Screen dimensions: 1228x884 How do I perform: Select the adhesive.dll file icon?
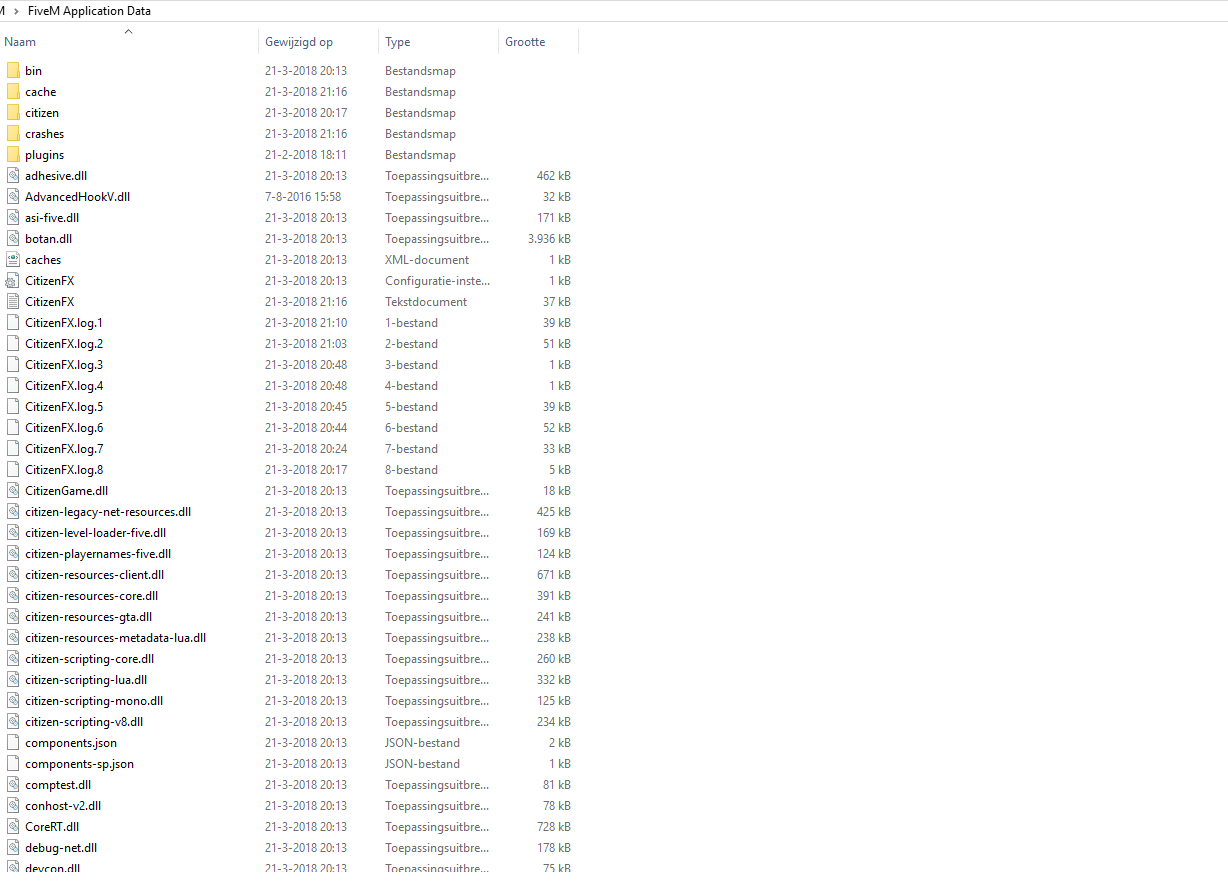[13, 175]
